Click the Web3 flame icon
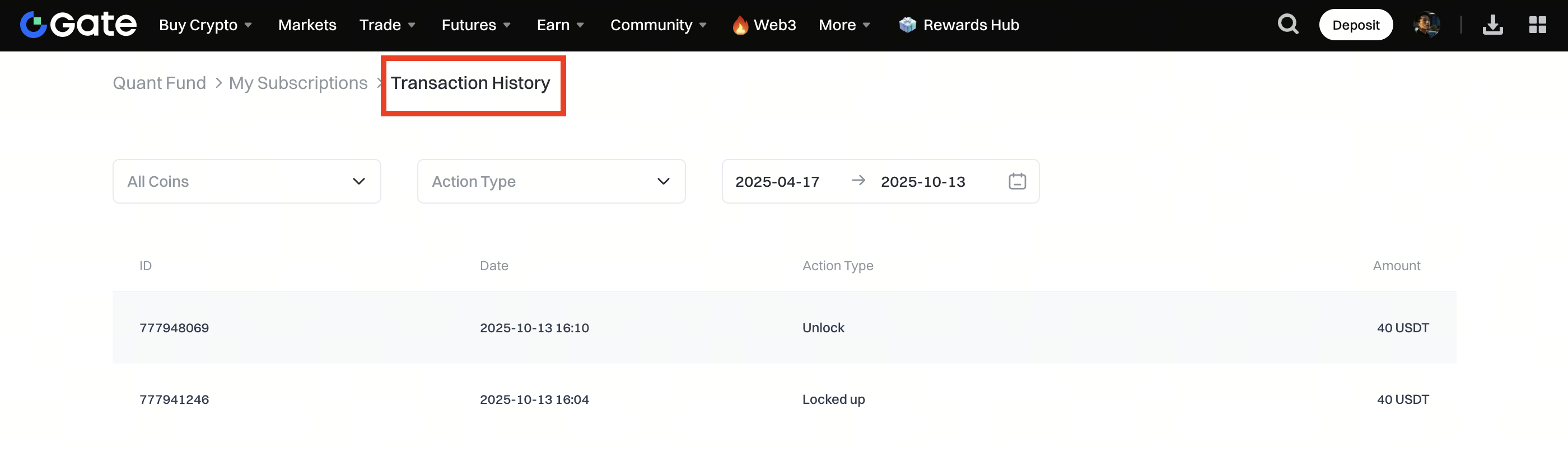 pos(740,25)
